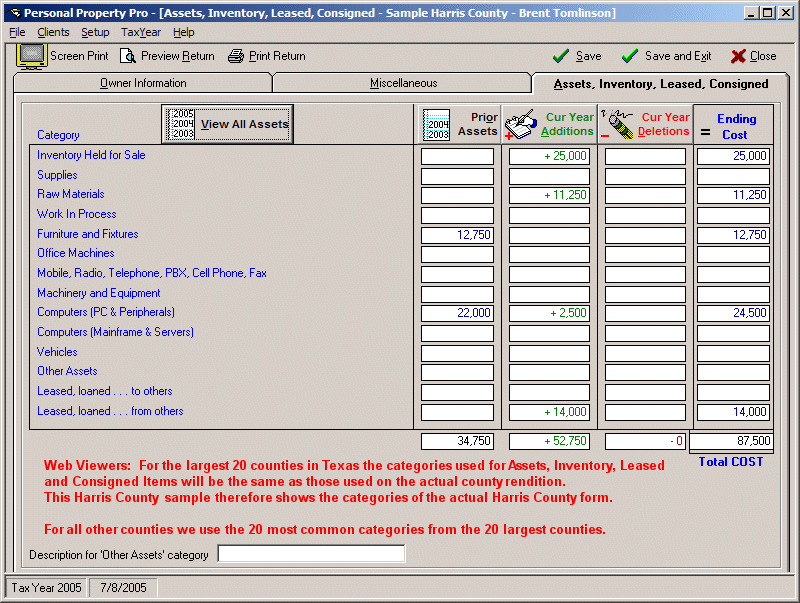Click the Screen Print label
800x603 pixels.
[x=79, y=56]
